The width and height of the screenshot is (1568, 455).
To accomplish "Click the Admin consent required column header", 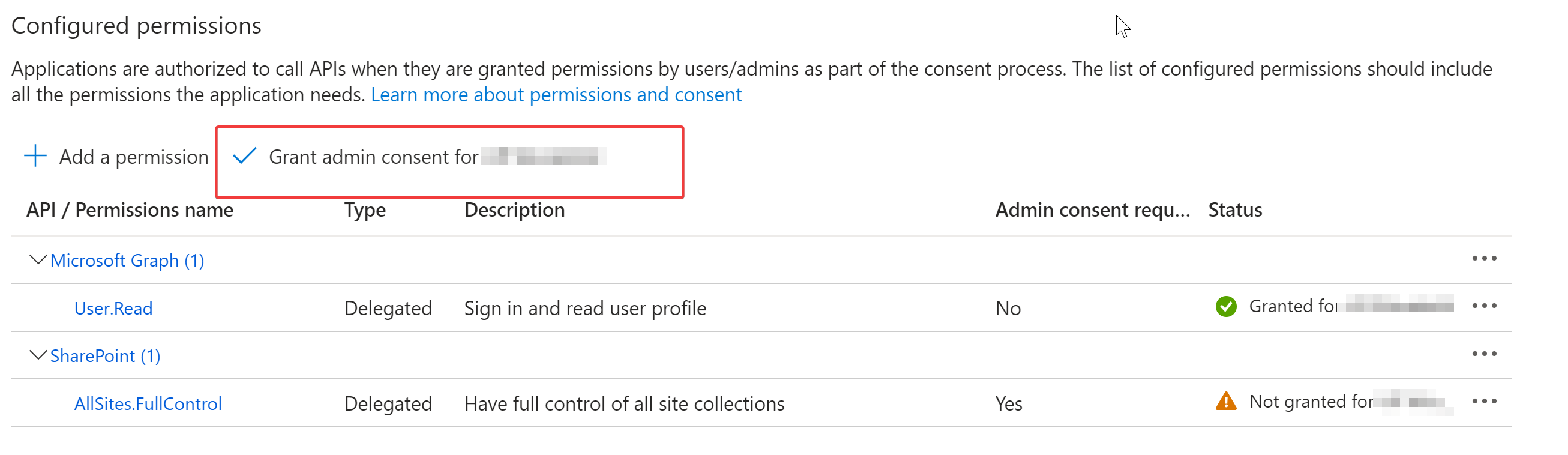I will (1092, 210).
